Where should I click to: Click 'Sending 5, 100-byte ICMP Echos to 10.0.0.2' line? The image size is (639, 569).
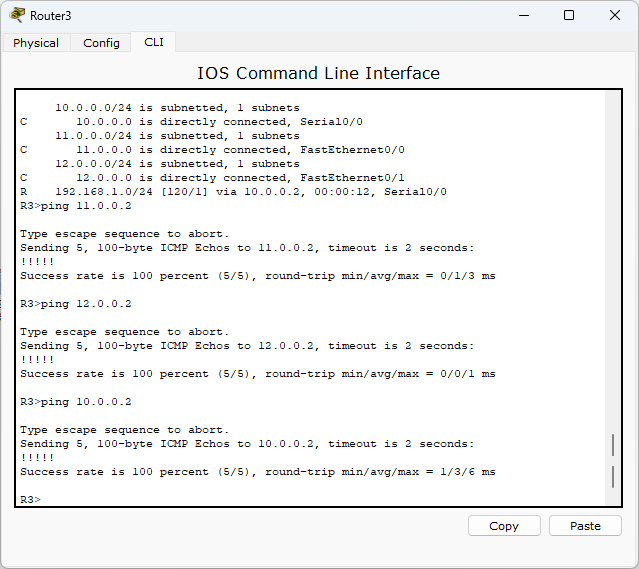(247, 444)
